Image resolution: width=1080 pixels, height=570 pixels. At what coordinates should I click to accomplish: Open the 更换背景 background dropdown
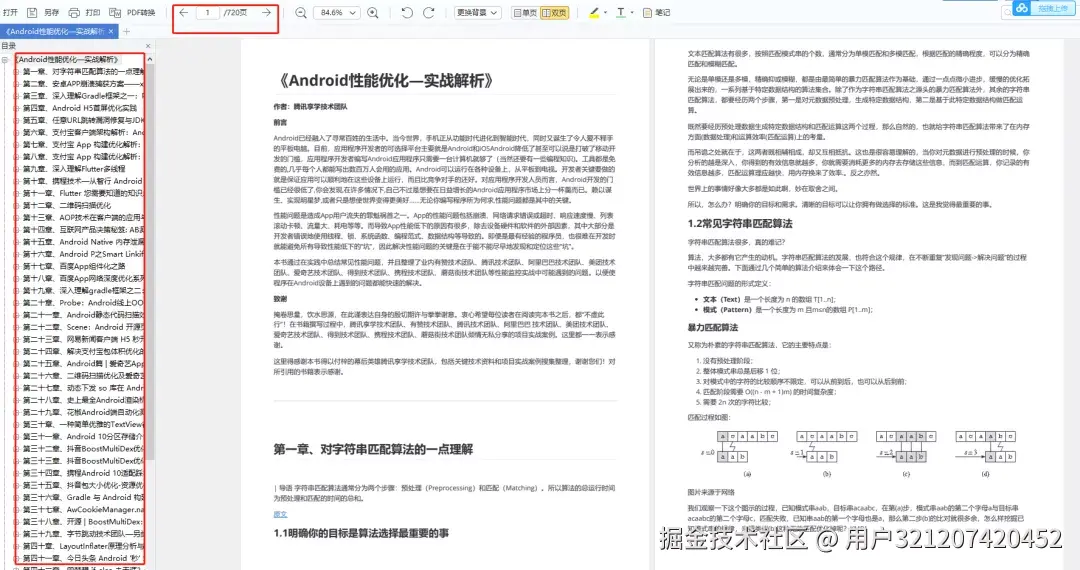tap(477, 12)
